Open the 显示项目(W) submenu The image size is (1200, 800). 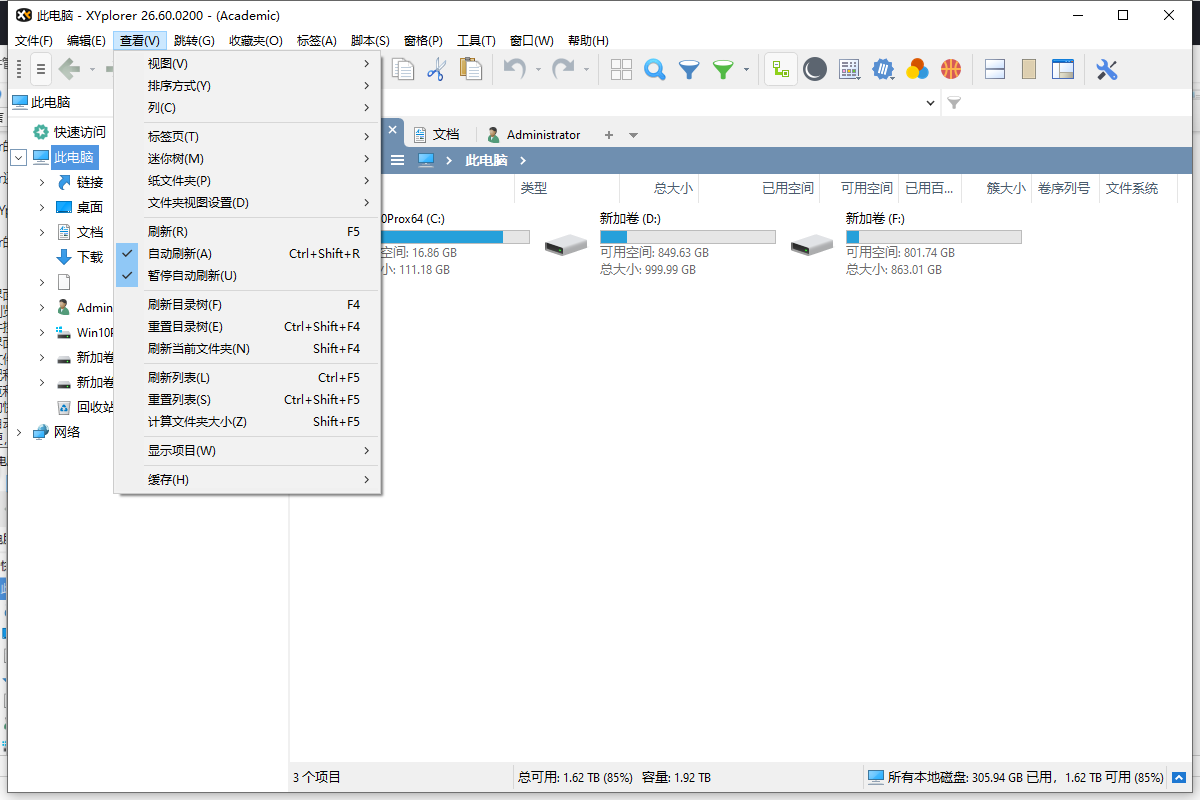[248, 451]
